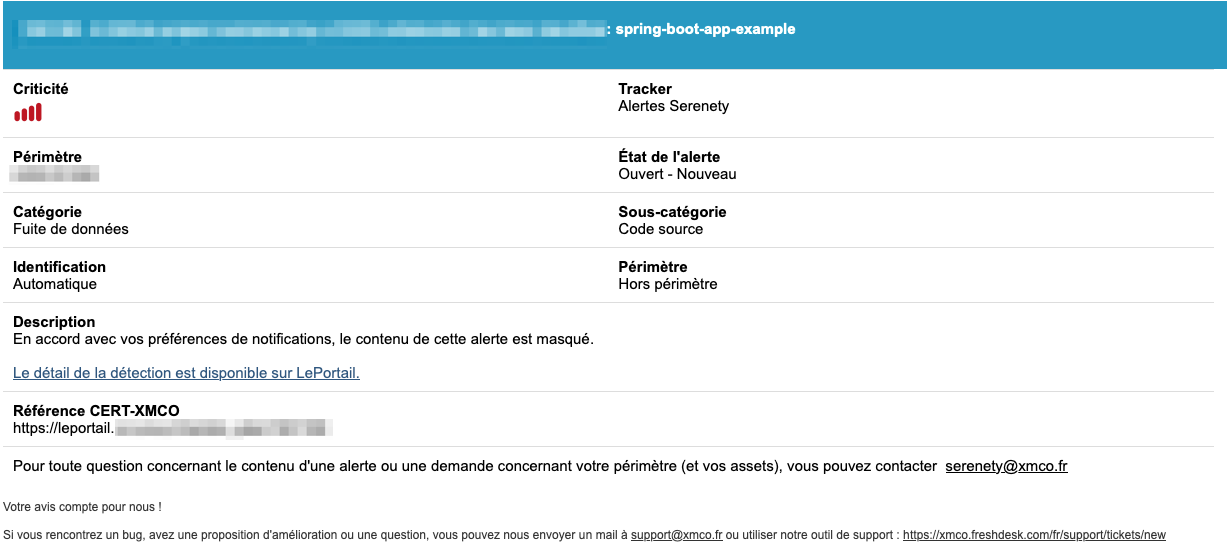Click the Tracker field label

pos(645,89)
